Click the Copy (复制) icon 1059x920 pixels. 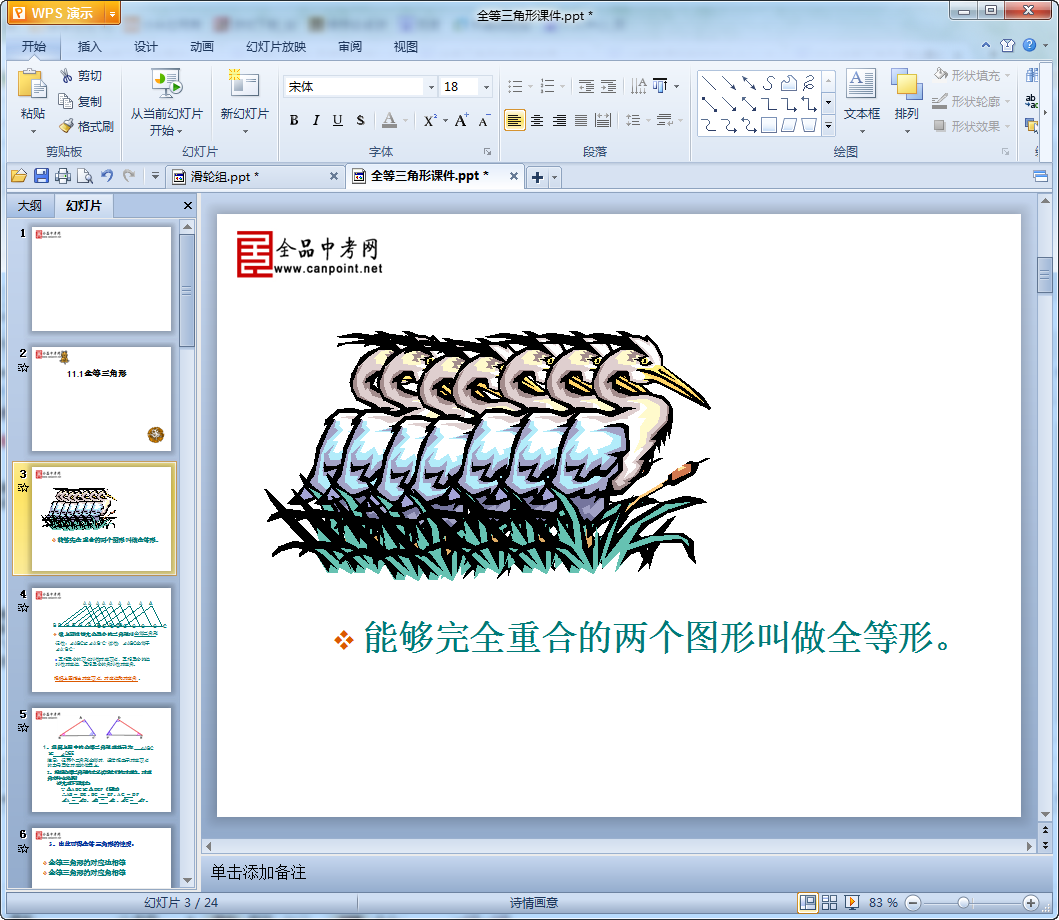coord(66,101)
